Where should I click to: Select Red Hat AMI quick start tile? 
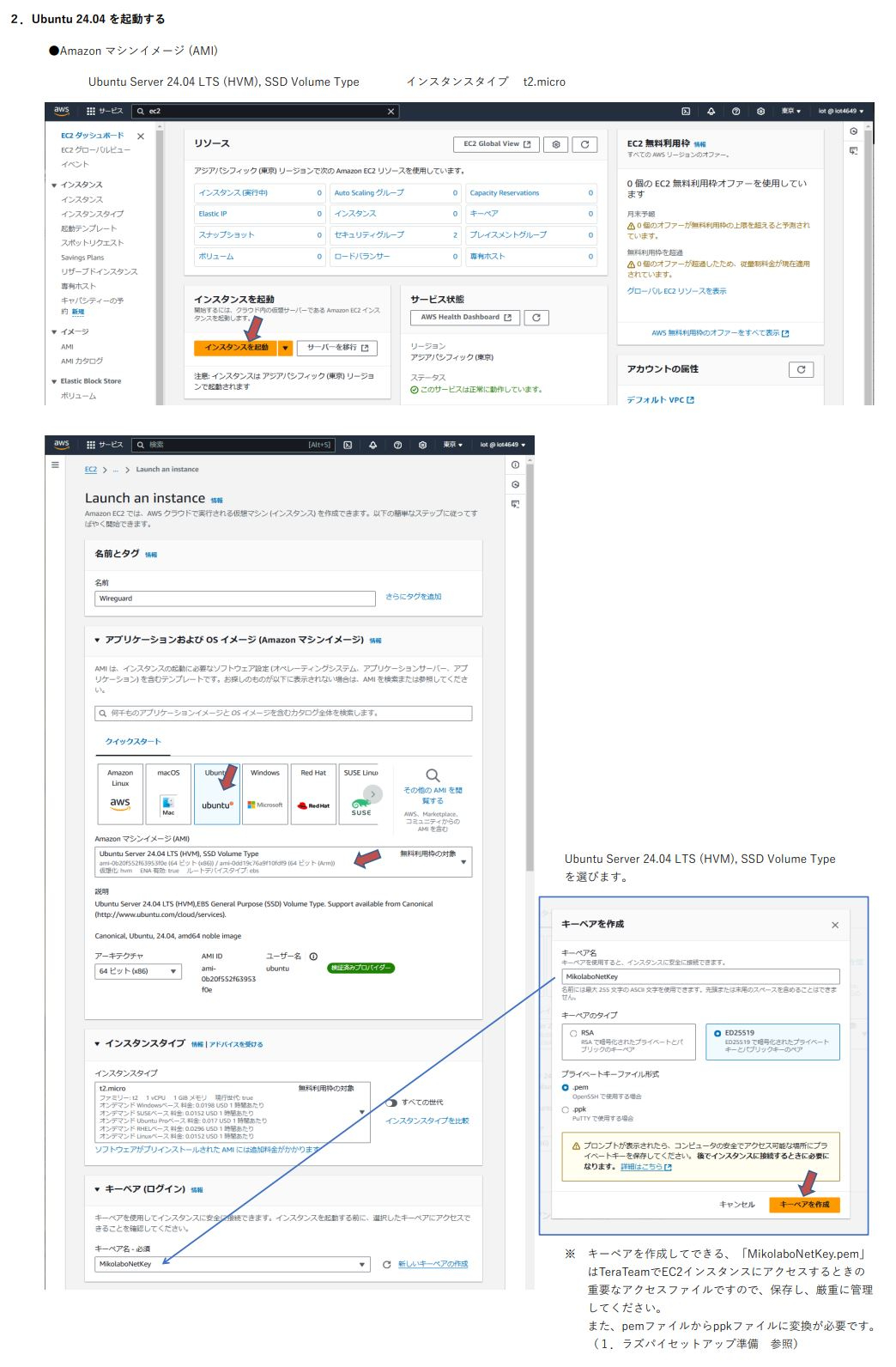(313, 794)
